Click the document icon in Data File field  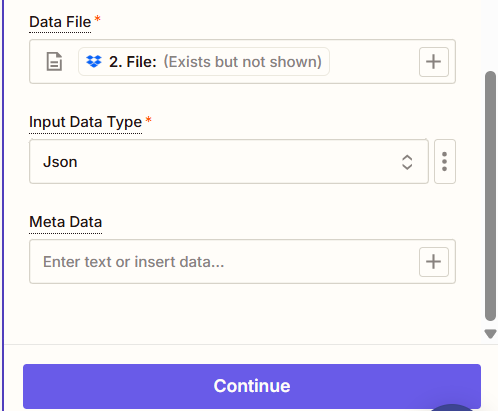click(x=54, y=62)
